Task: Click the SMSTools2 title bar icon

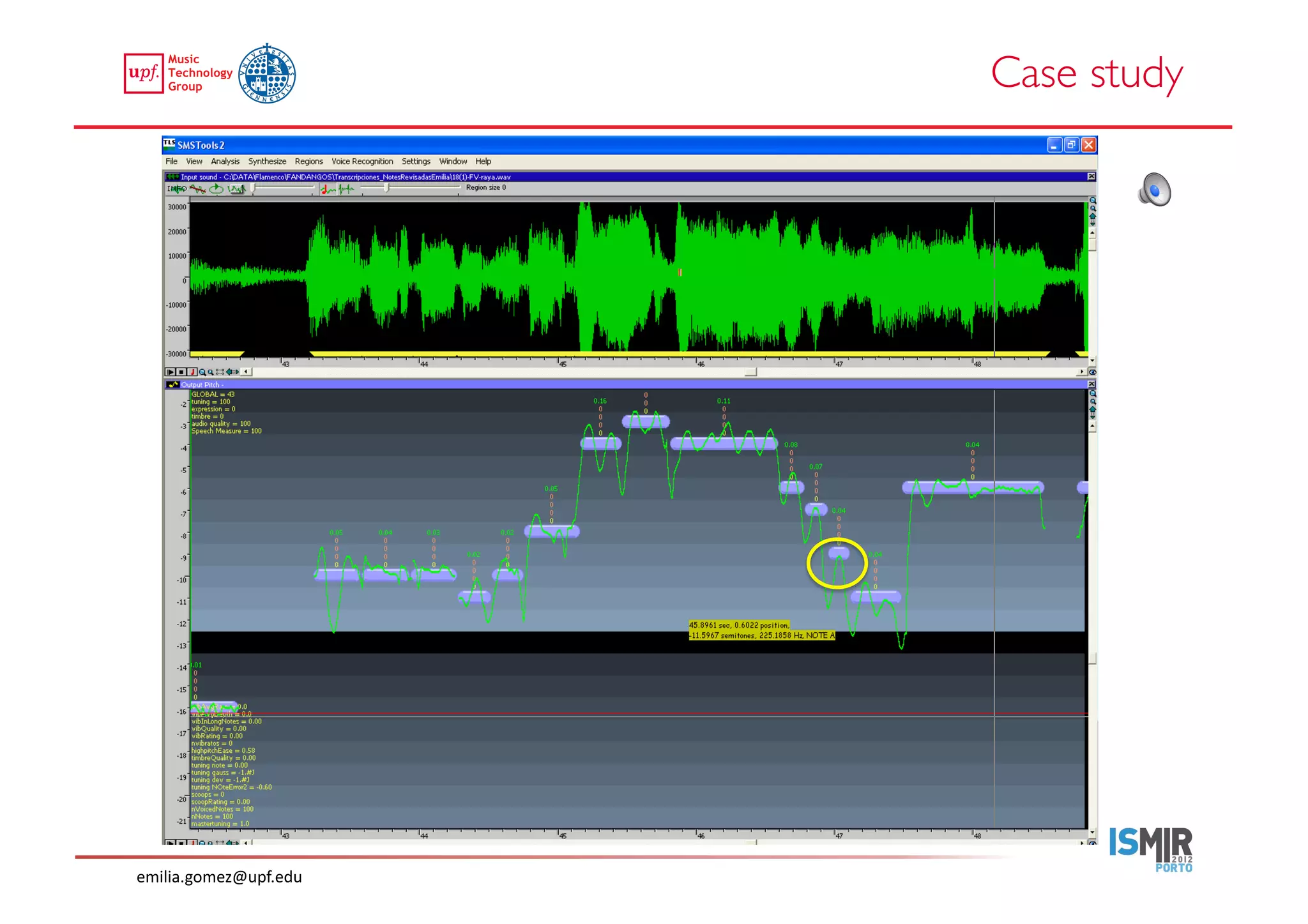Action: click(169, 144)
